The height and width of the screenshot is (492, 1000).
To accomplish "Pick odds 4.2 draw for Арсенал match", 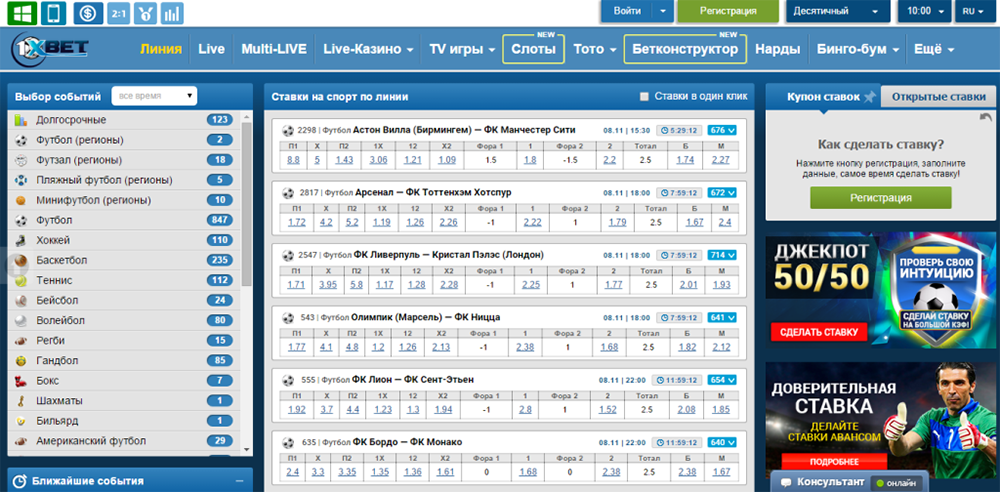I will pyautogui.click(x=326, y=222).
